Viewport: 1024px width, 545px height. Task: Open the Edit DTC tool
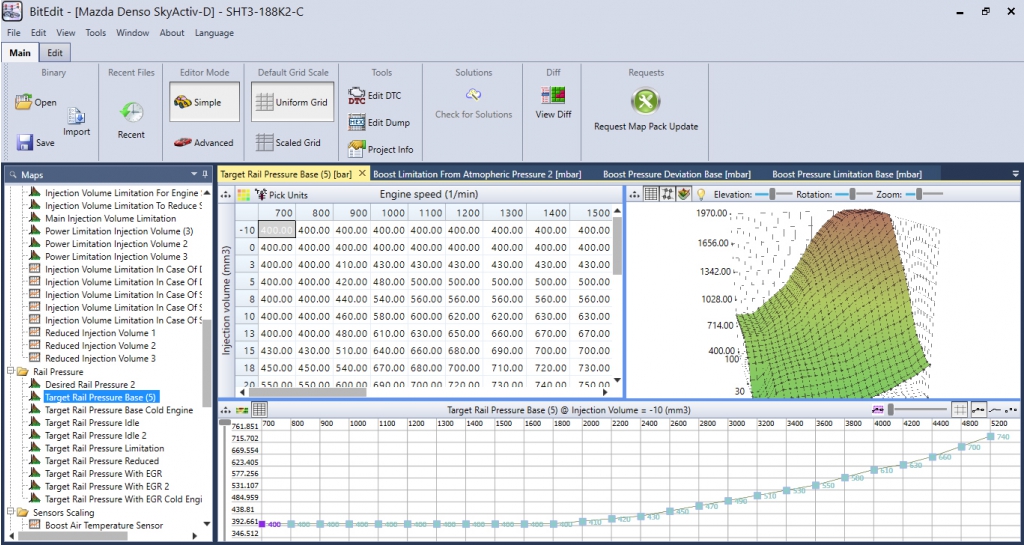[375, 95]
